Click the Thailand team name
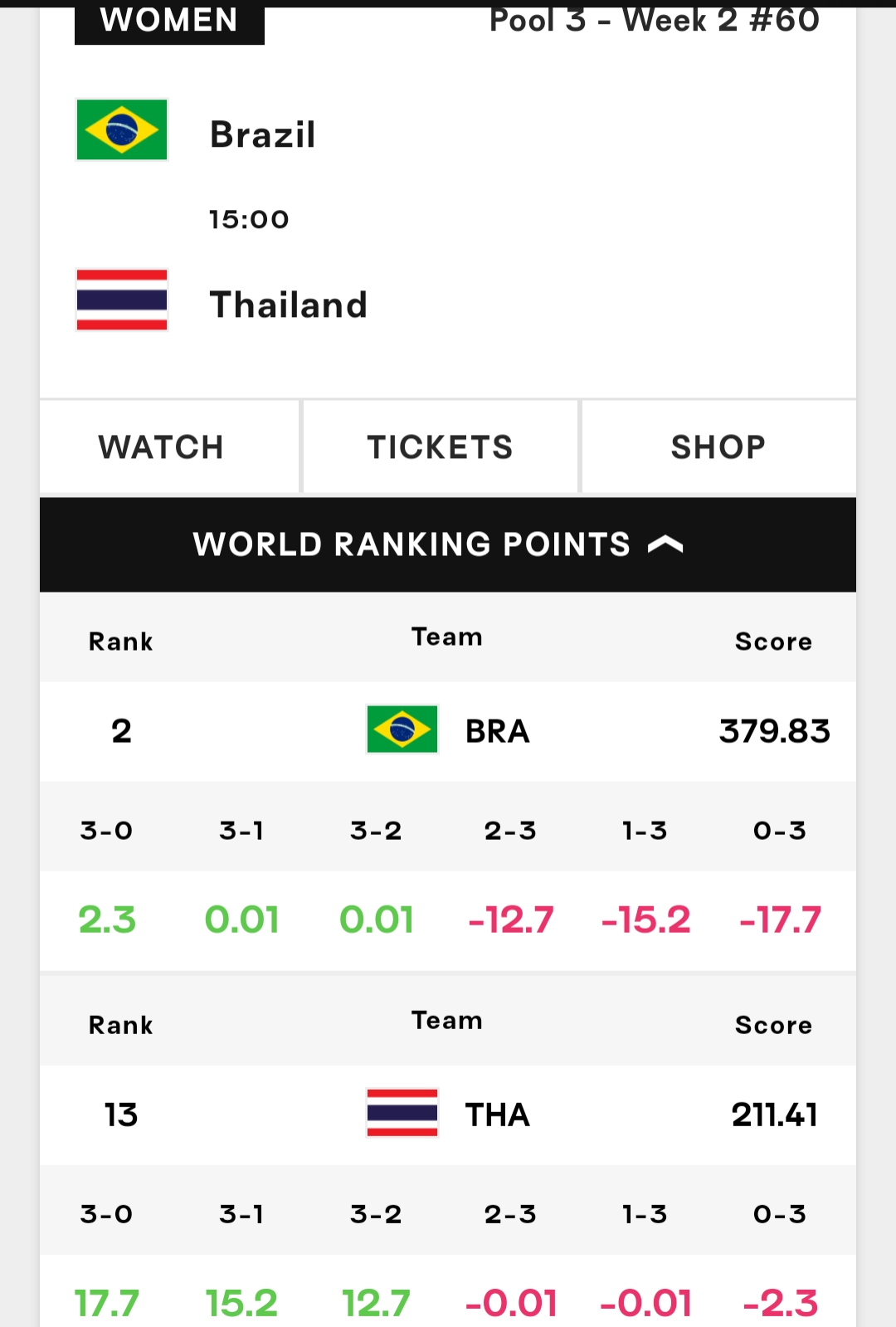The height and width of the screenshot is (1327, 896). [x=289, y=305]
